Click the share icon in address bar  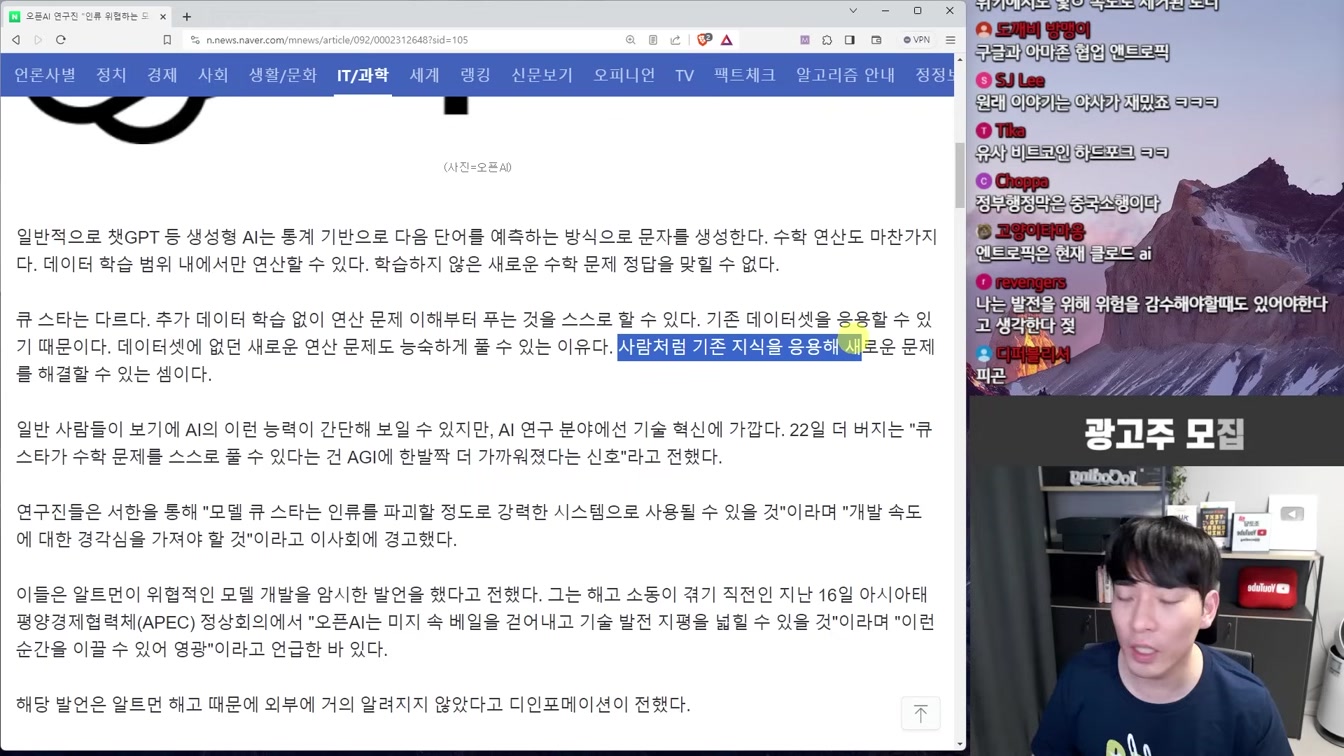coord(675,40)
